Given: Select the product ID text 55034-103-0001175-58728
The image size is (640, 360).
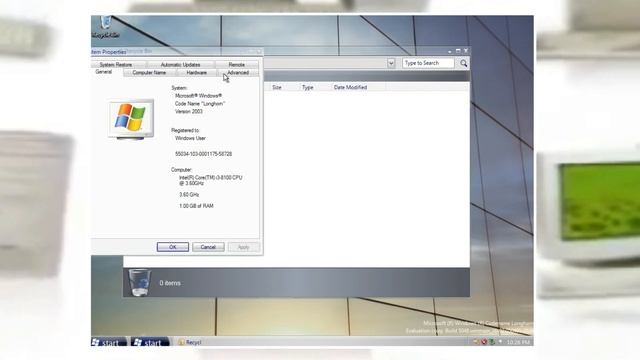Looking at the screenshot, I should [203, 154].
